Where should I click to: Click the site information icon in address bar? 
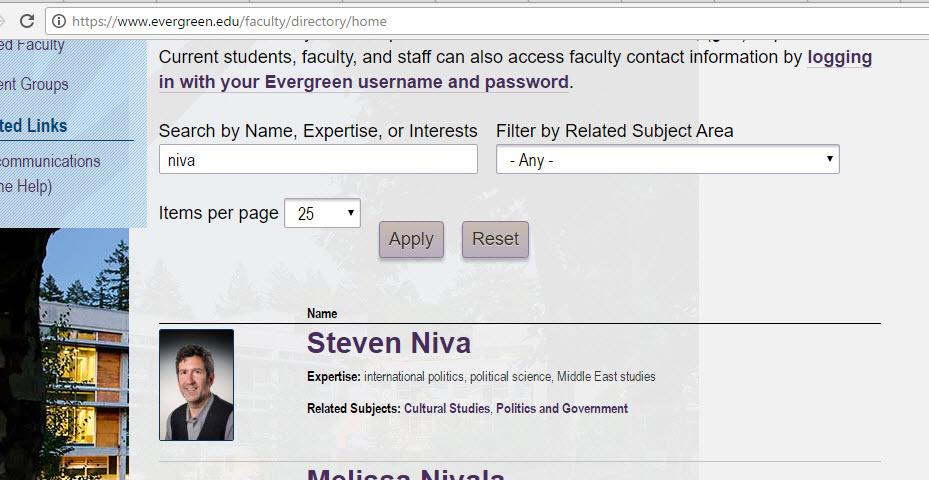coord(60,21)
